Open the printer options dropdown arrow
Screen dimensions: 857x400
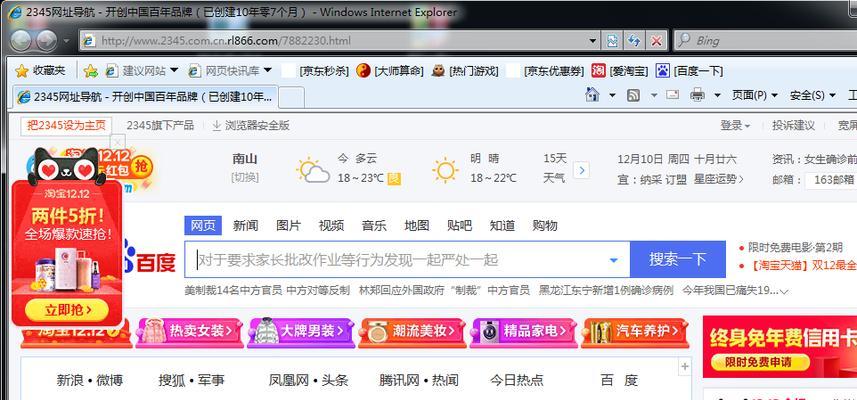pyautogui.click(x=717, y=95)
